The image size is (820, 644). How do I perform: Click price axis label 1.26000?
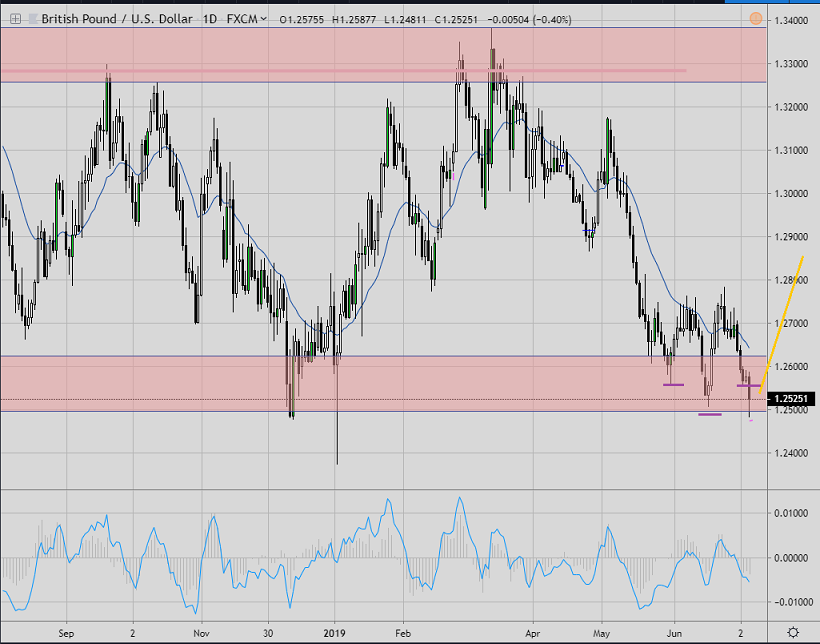[791, 366]
